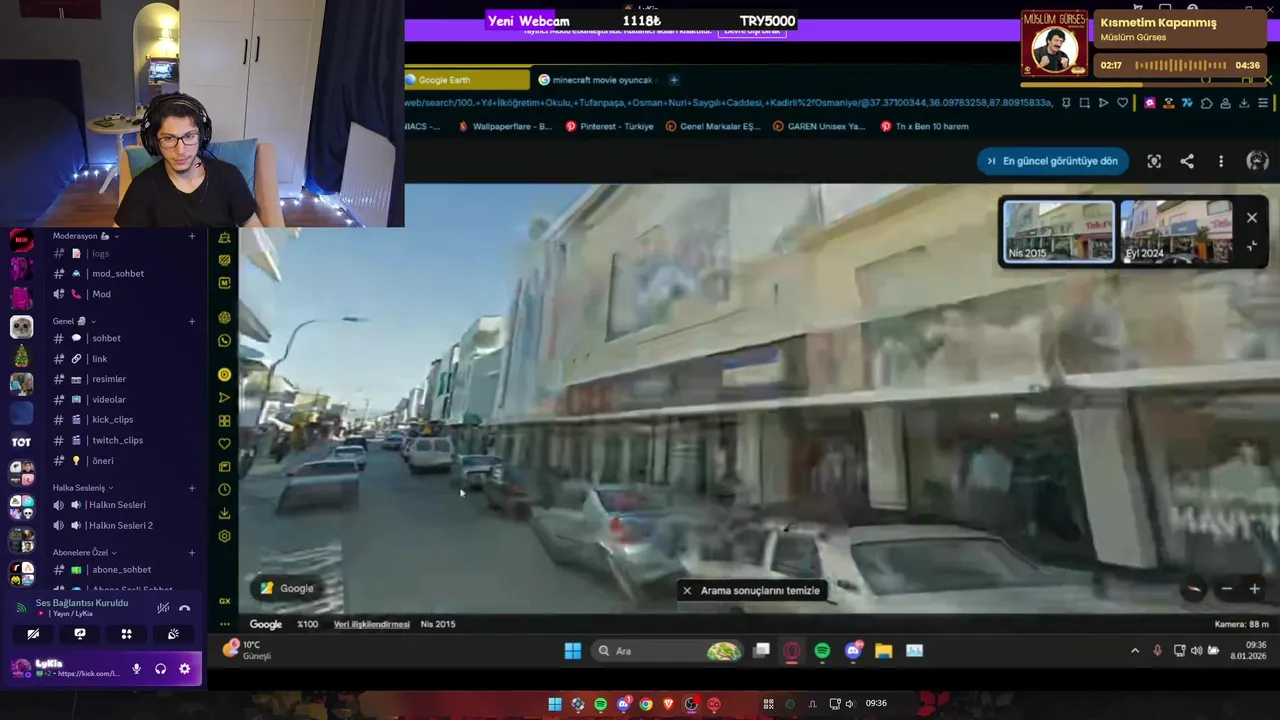
Task: Create channel in Moderasyon category
Action: tap(192, 236)
